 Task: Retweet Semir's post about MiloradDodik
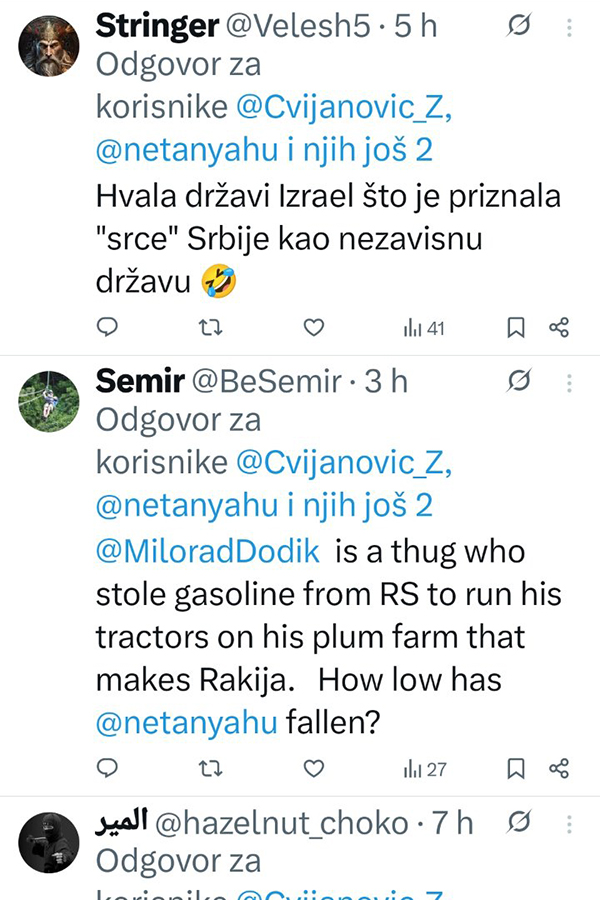211,768
